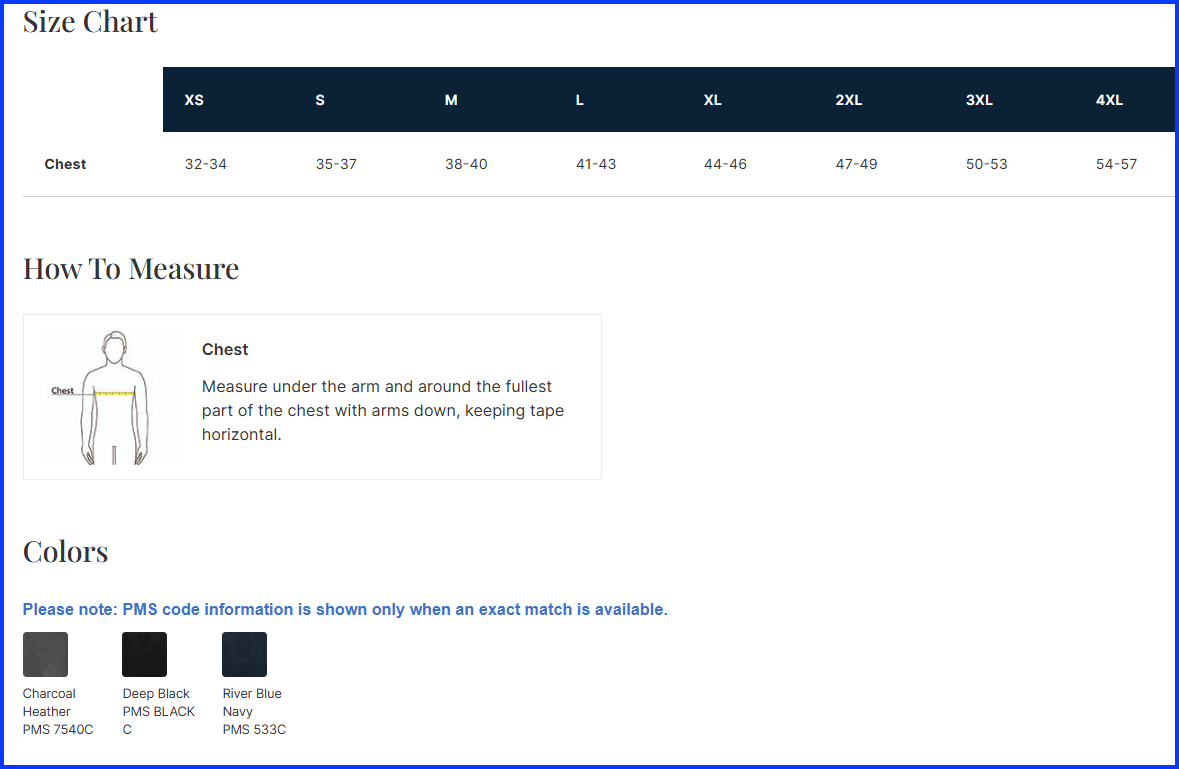The image size is (1179, 769).
Task: Click the 2XL column header
Action: click(848, 100)
